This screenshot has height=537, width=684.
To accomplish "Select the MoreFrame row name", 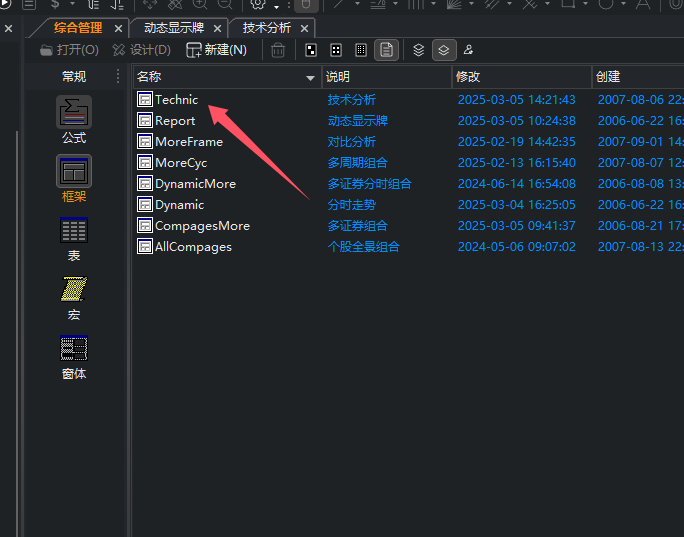I will (x=189, y=142).
